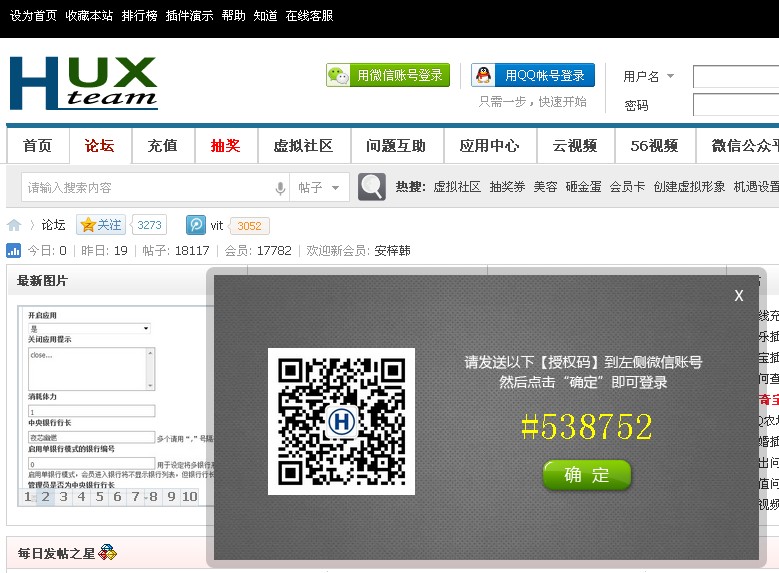Click 排行榜 in the top bar
Viewport: 779px width, 573px height.
pos(140,16)
